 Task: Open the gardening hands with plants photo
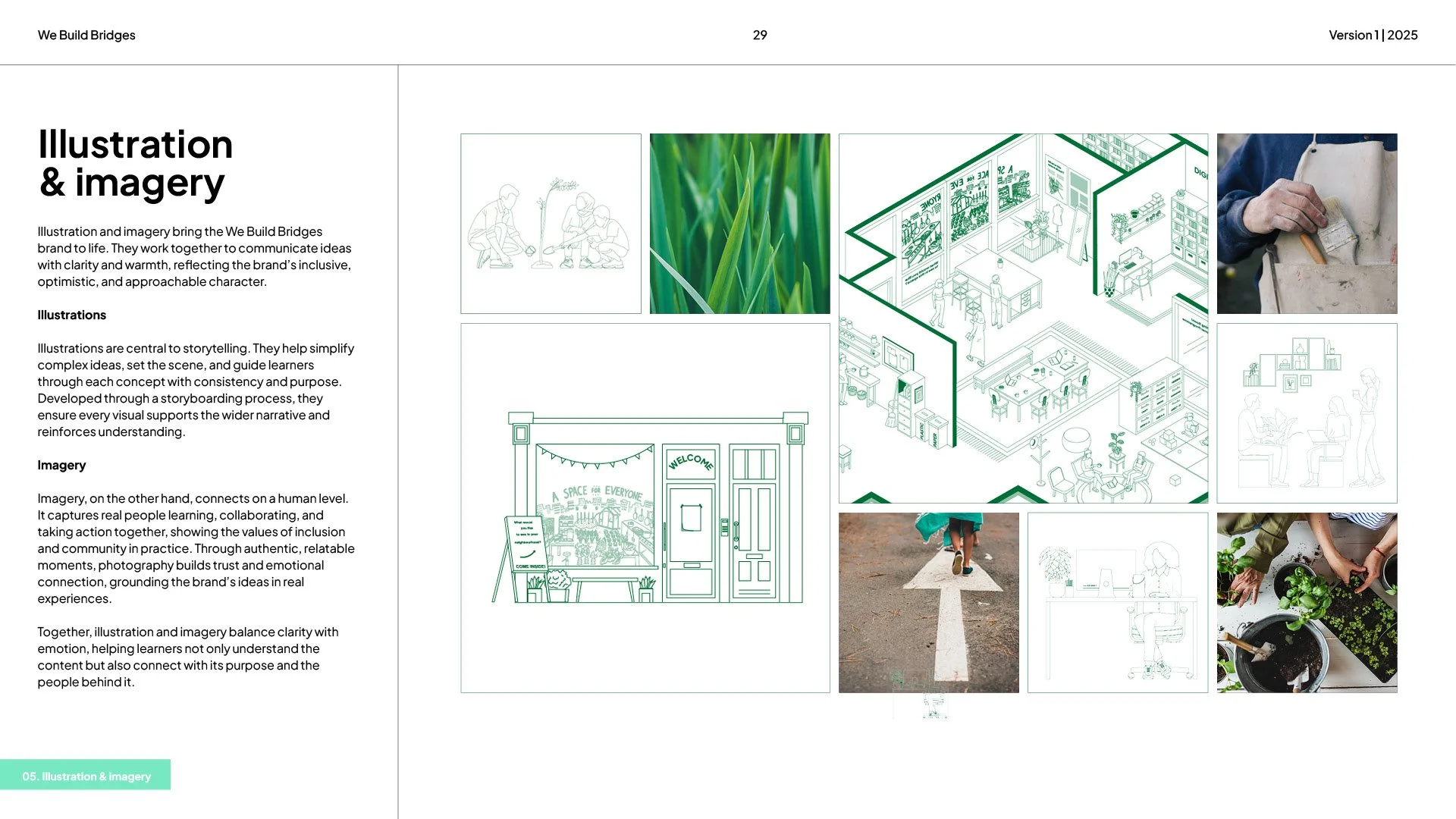click(1307, 602)
